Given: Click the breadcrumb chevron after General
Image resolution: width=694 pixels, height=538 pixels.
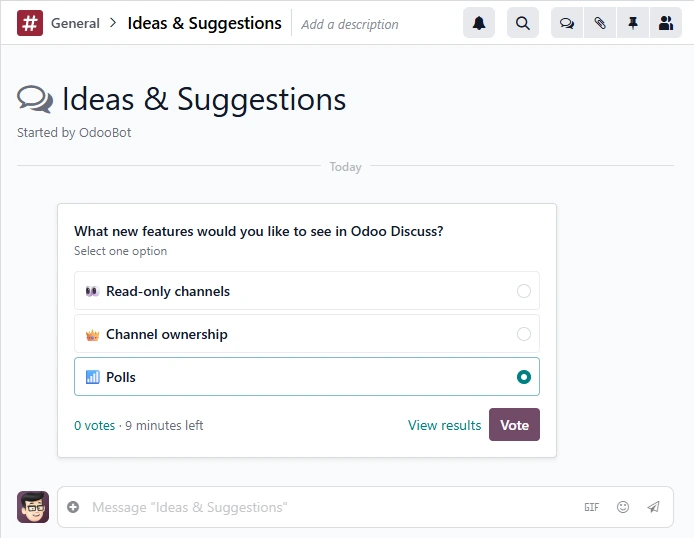Looking at the screenshot, I should tap(113, 23).
